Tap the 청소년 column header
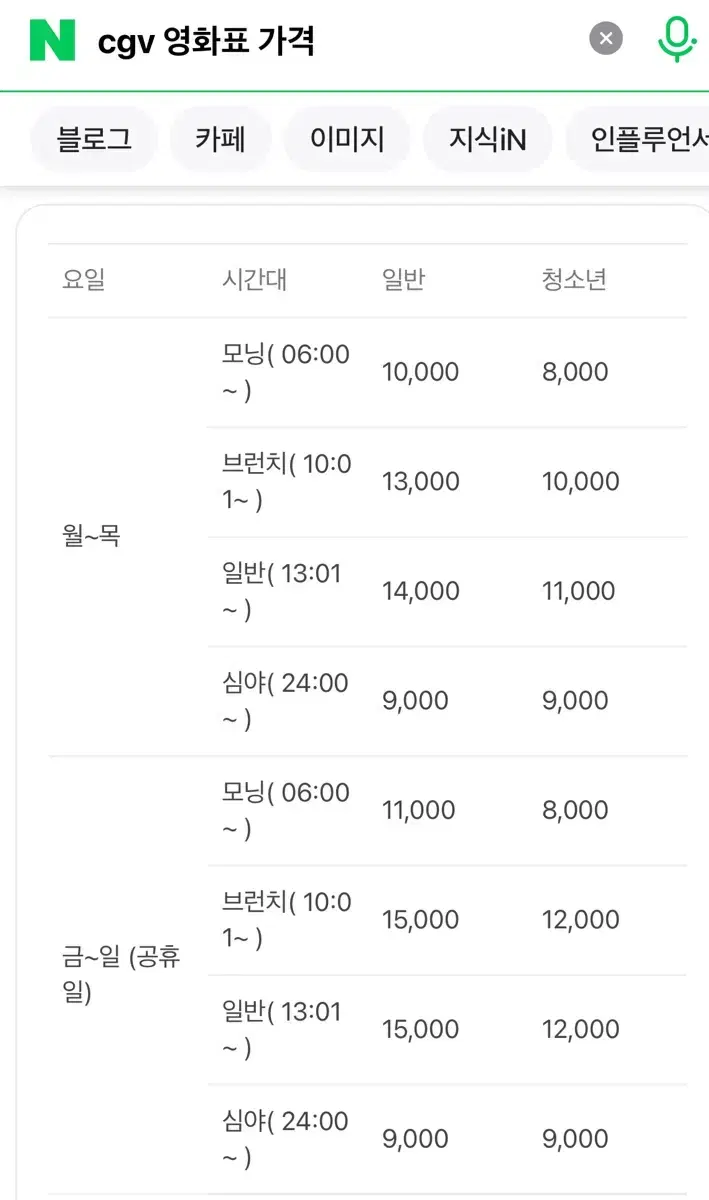 click(x=574, y=280)
